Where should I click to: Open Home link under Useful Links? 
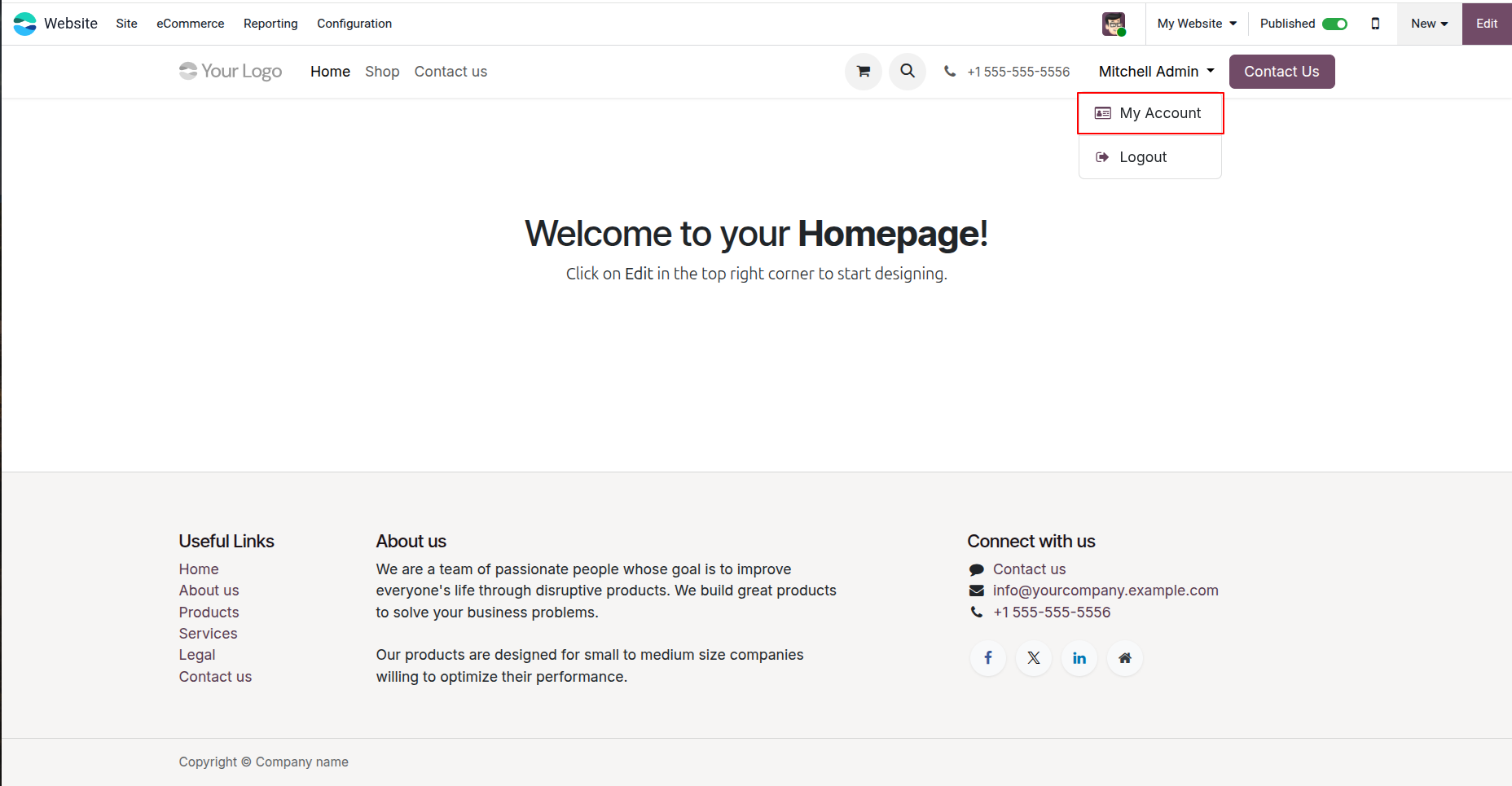click(199, 569)
